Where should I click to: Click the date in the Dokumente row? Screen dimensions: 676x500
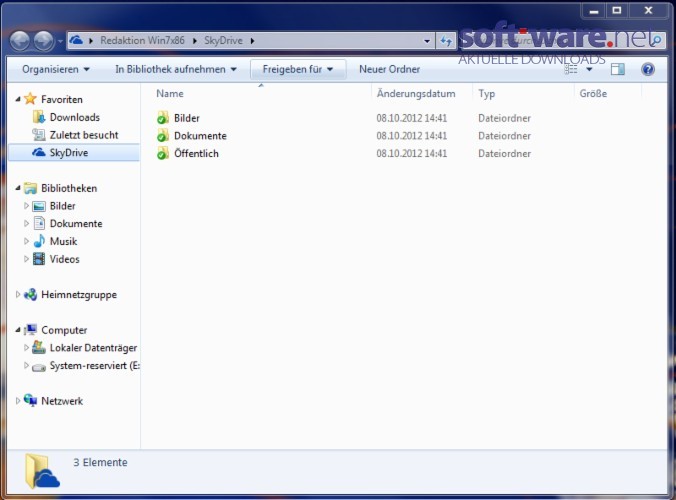click(411, 136)
